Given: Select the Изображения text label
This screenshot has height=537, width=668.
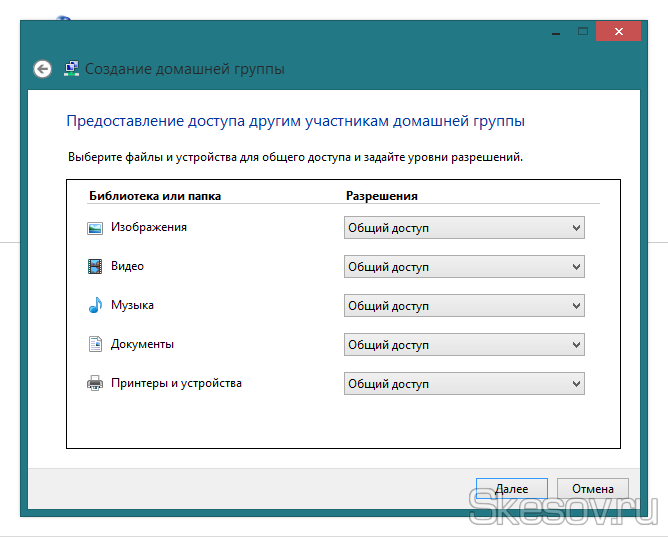Looking at the screenshot, I should click(x=148, y=228).
